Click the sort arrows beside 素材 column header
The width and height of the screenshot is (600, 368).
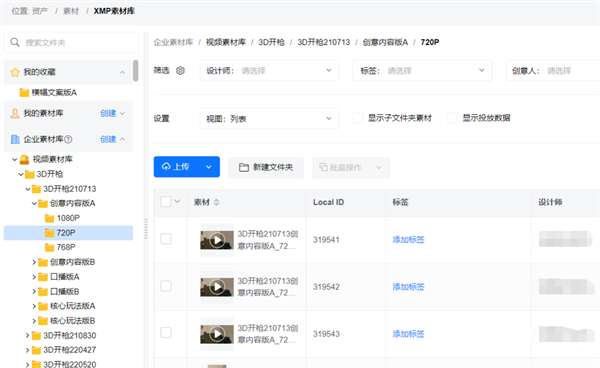click(x=217, y=202)
